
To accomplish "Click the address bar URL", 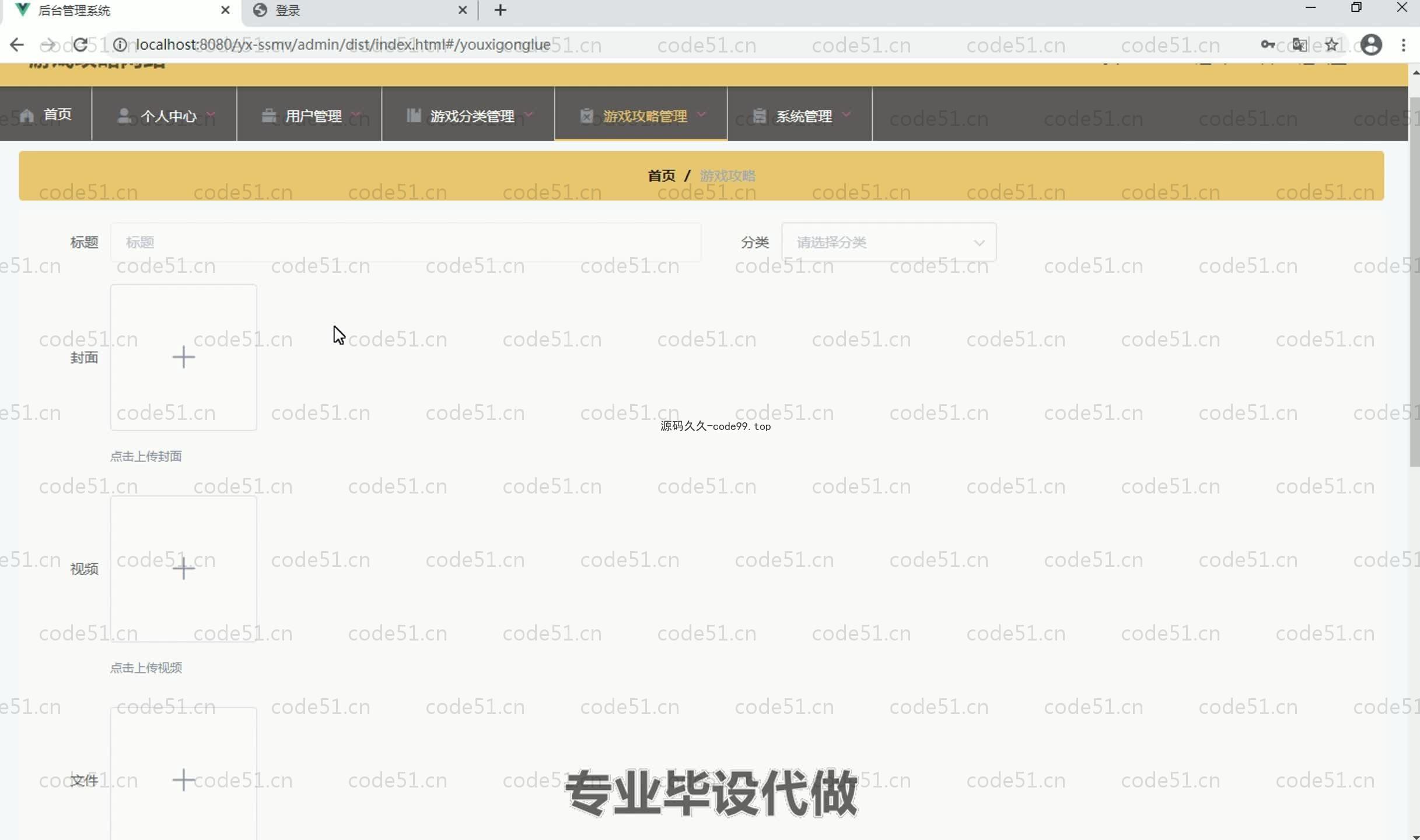I will [343, 44].
